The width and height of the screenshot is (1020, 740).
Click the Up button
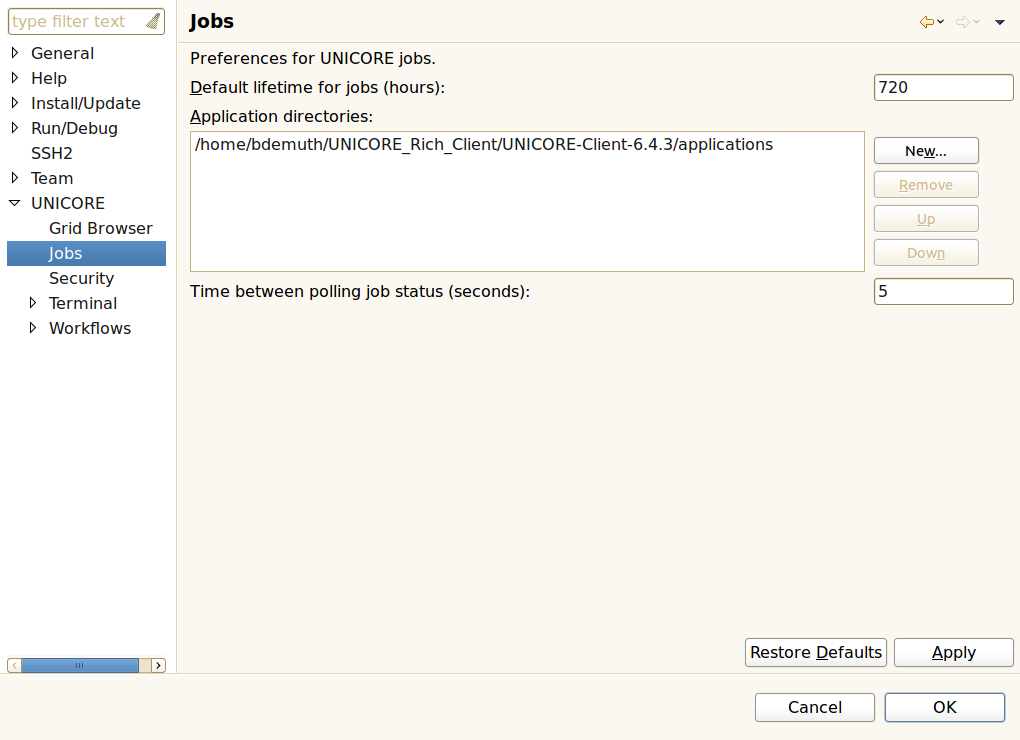tap(926, 218)
